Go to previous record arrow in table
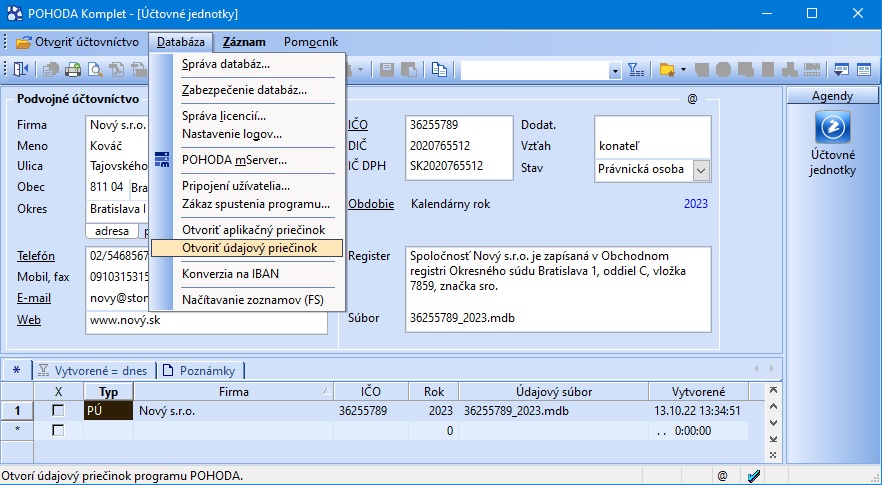The width and height of the screenshot is (882, 485). click(773, 406)
